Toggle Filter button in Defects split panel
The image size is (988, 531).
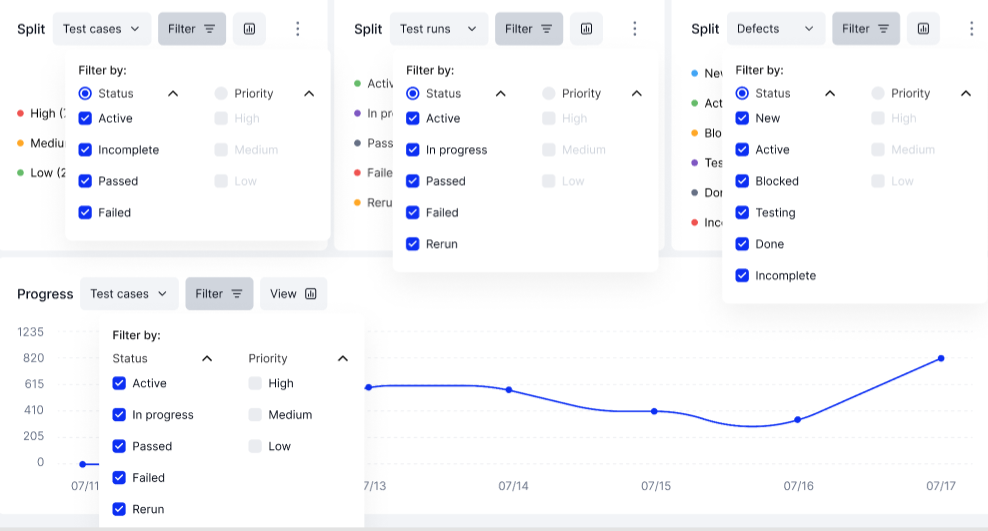pyautogui.click(x=866, y=29)
